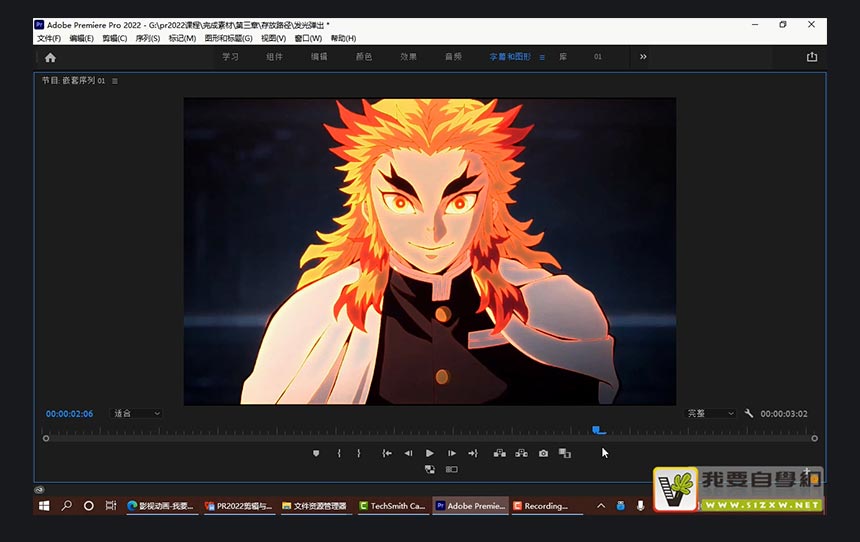Switch to the 编辑 workspace tab
The height and width of the screenshot is (542, 860).
click(x=319, y=57)
